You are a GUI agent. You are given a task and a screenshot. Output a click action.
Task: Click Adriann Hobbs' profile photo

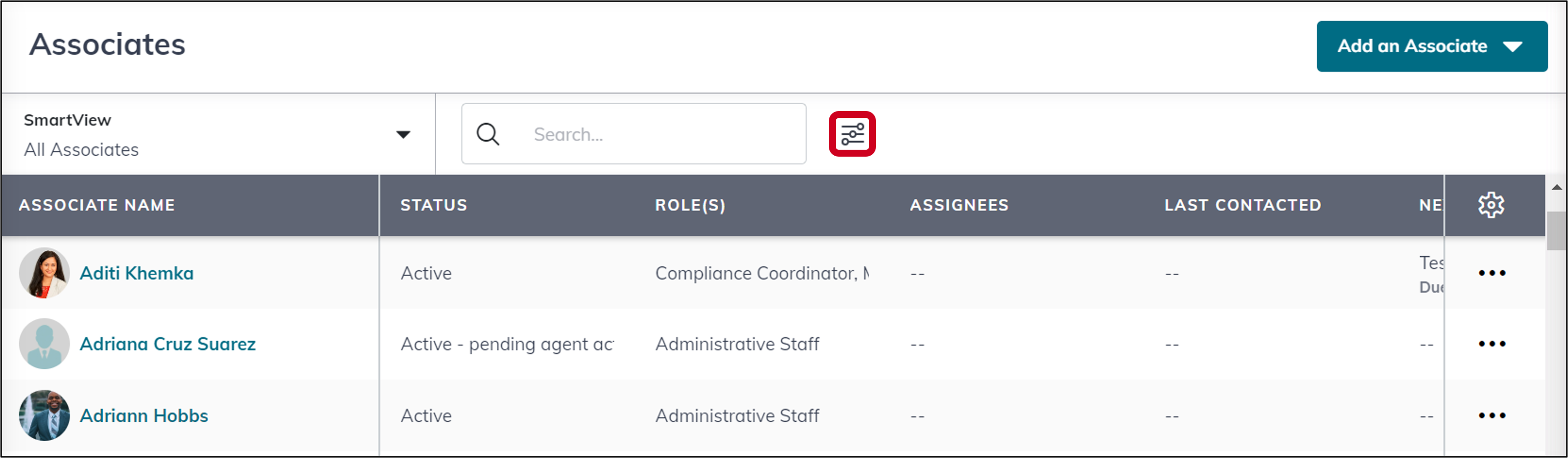tap(44, 415)
